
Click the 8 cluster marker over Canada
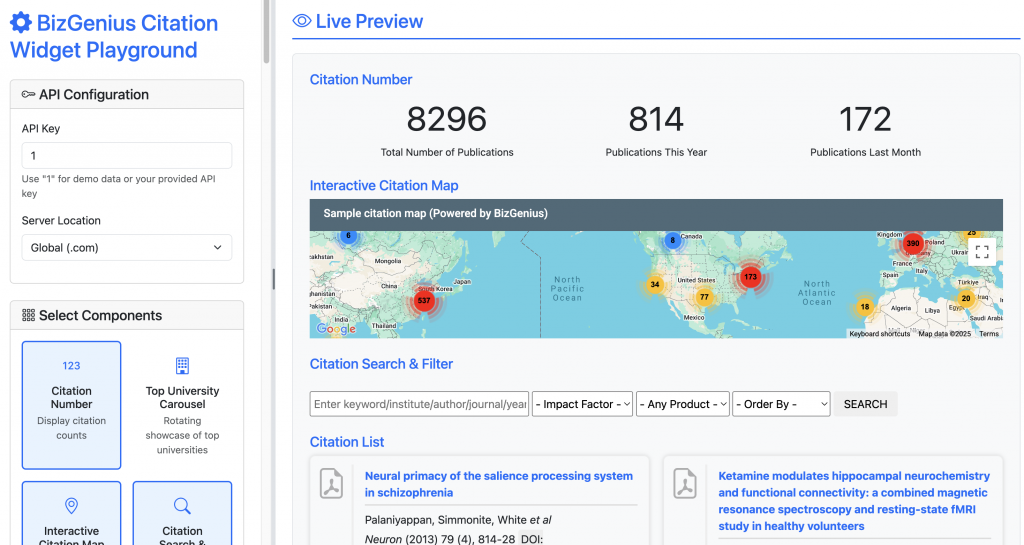[x=673, y=240]
